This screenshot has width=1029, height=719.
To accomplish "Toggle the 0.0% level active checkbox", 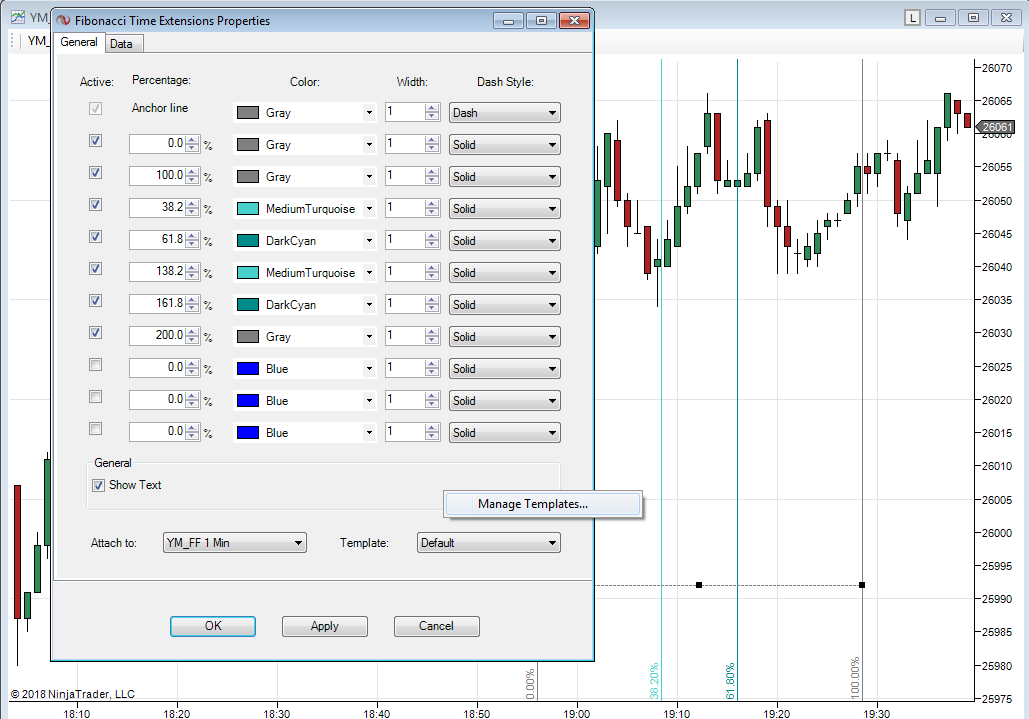I will (x=96, y=140).
